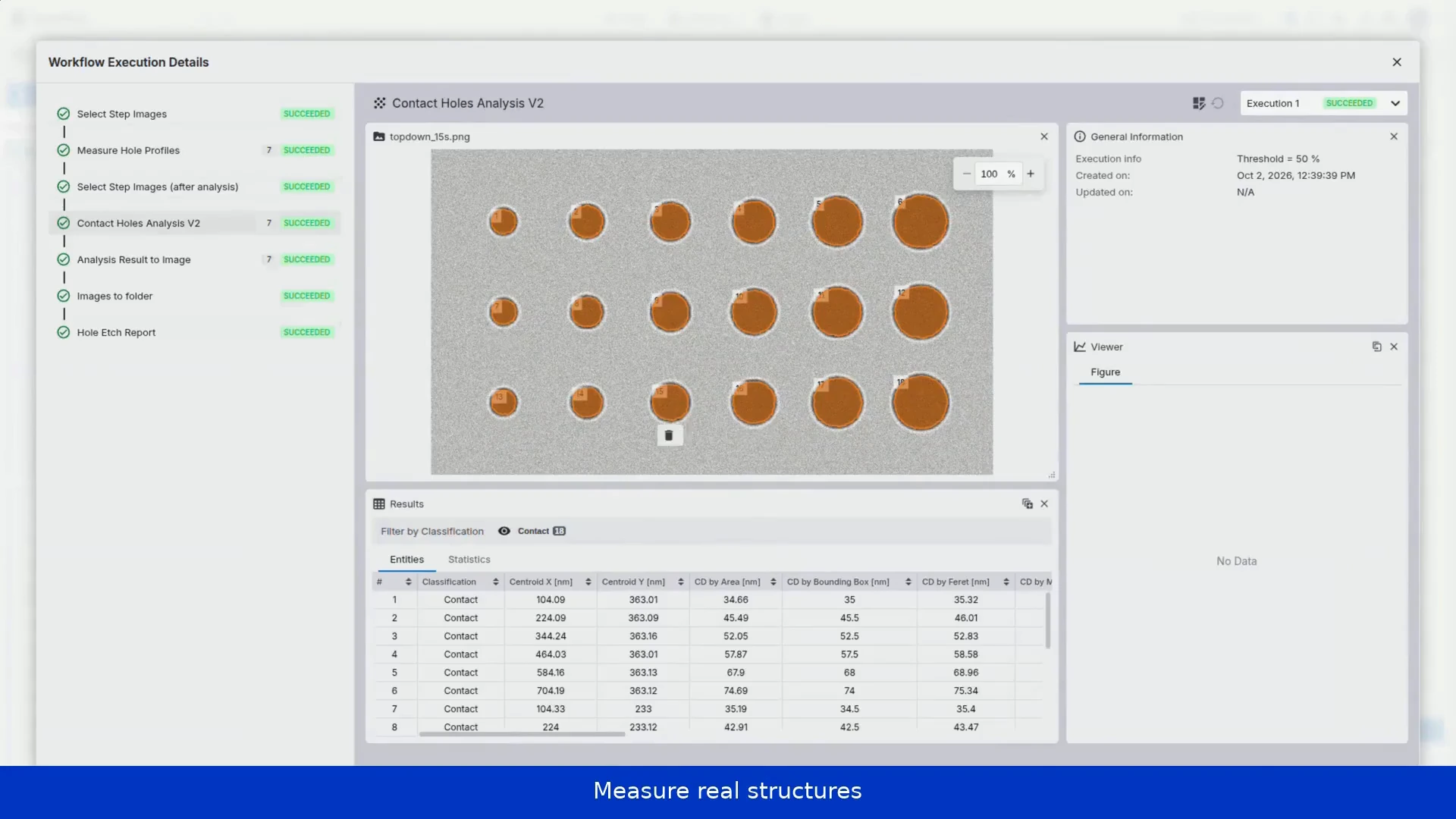The image size is (1456, 819).
Task: Click the Contact 18 classification filter
Action: pyautogui.click(x=541, y=531)
